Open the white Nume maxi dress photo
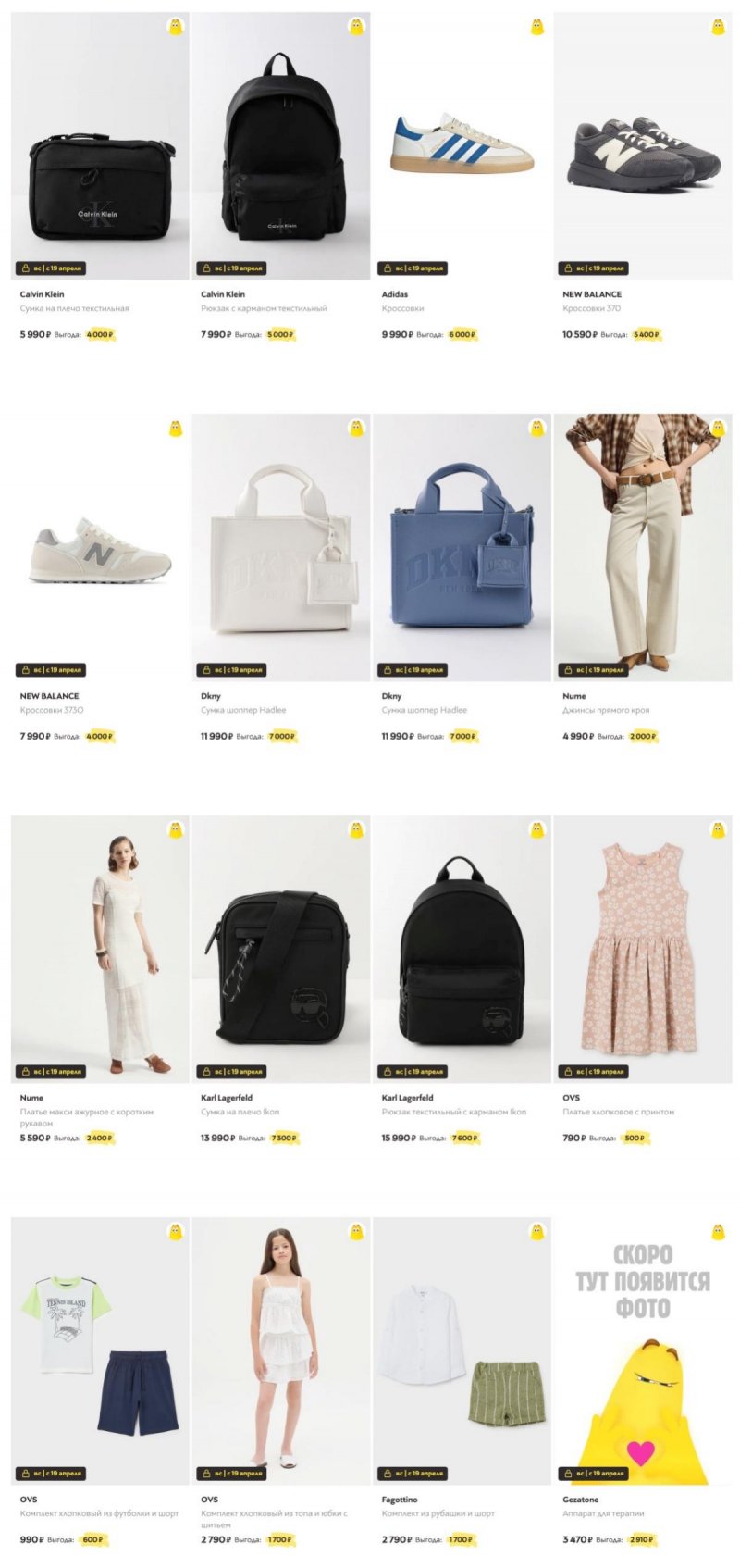740x1568 pixels. [x=100, y=949]
